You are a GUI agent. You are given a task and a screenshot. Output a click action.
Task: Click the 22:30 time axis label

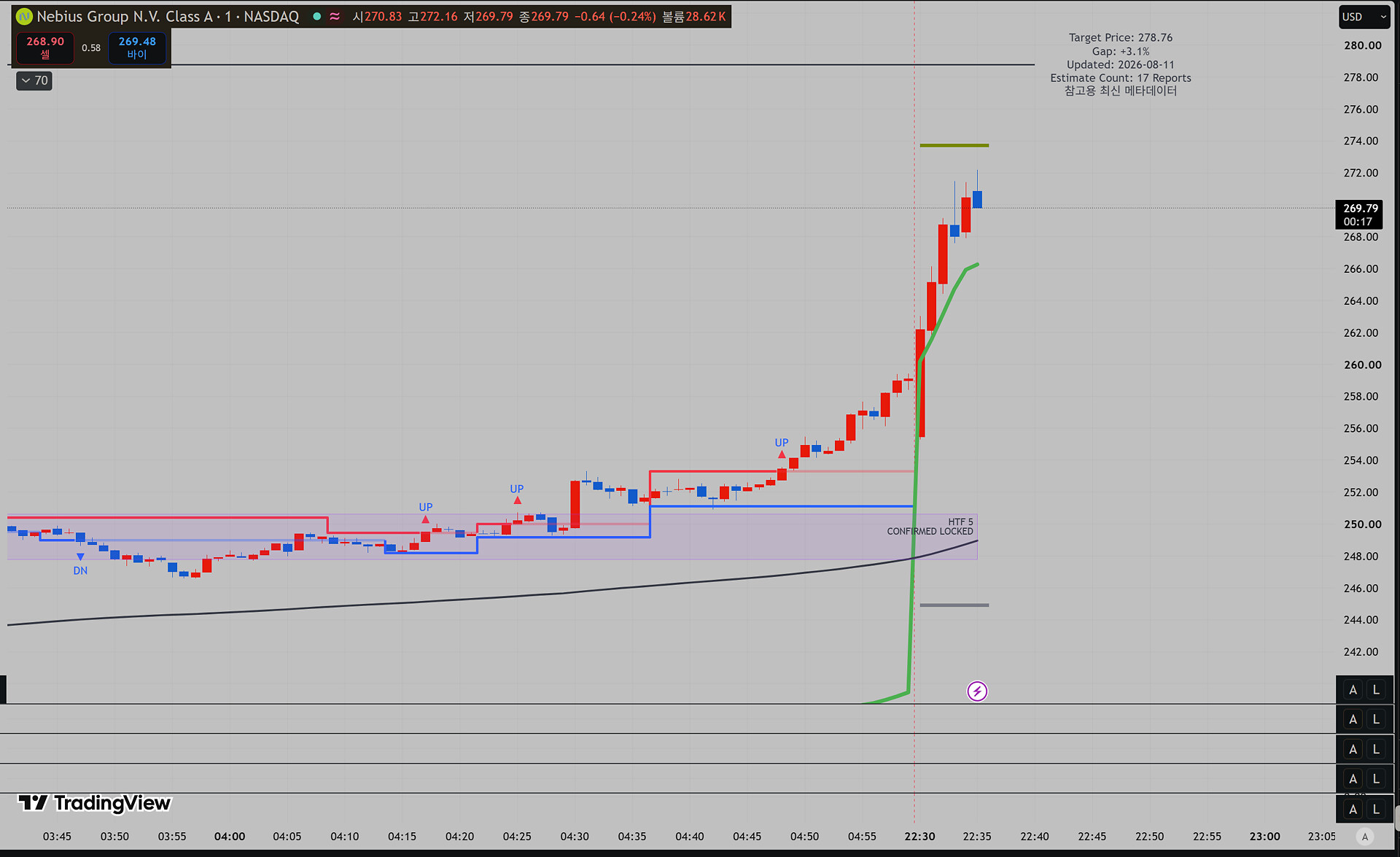(x=919, y=837)
